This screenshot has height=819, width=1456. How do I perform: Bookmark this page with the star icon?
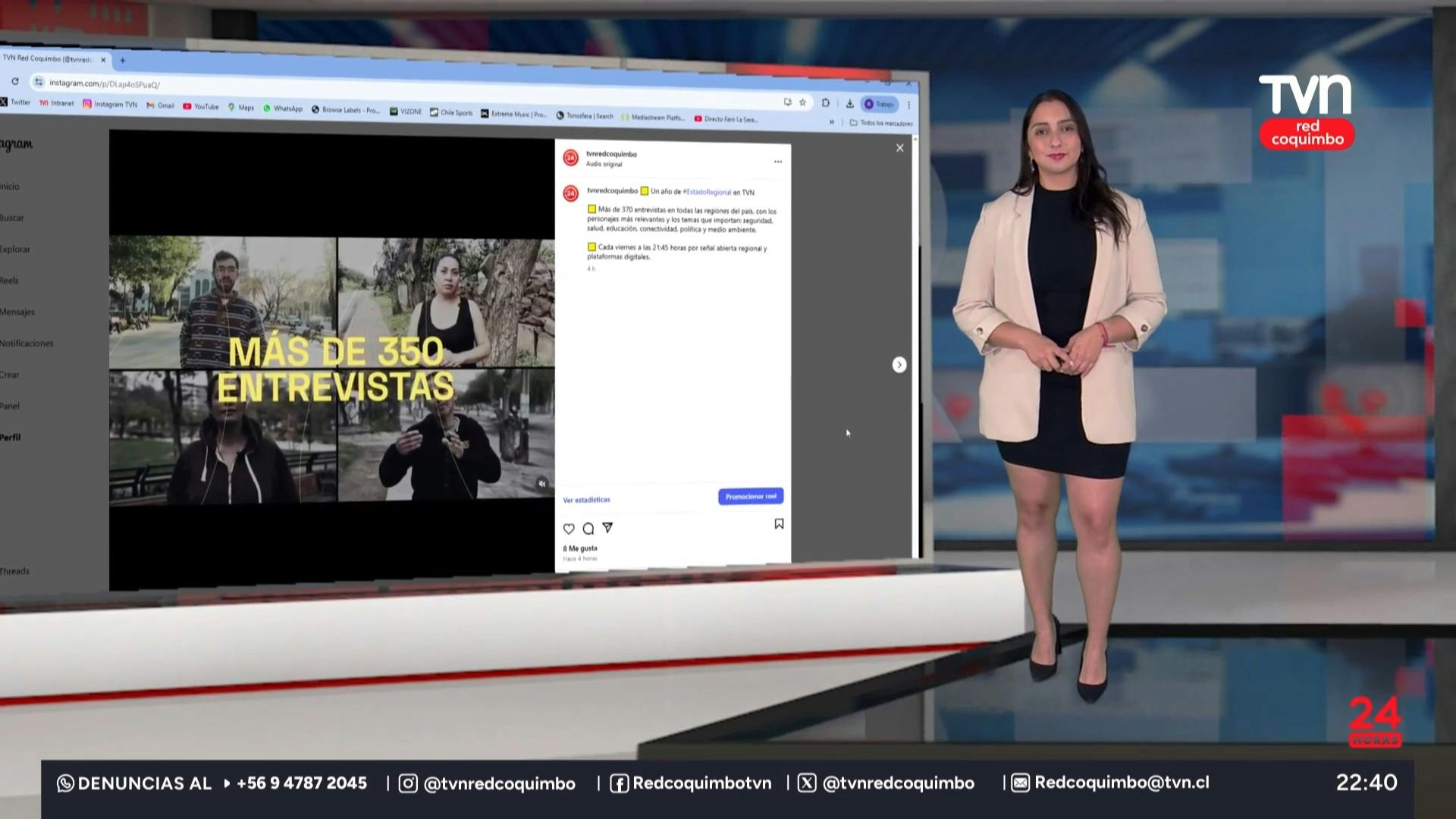click(802, 102)
